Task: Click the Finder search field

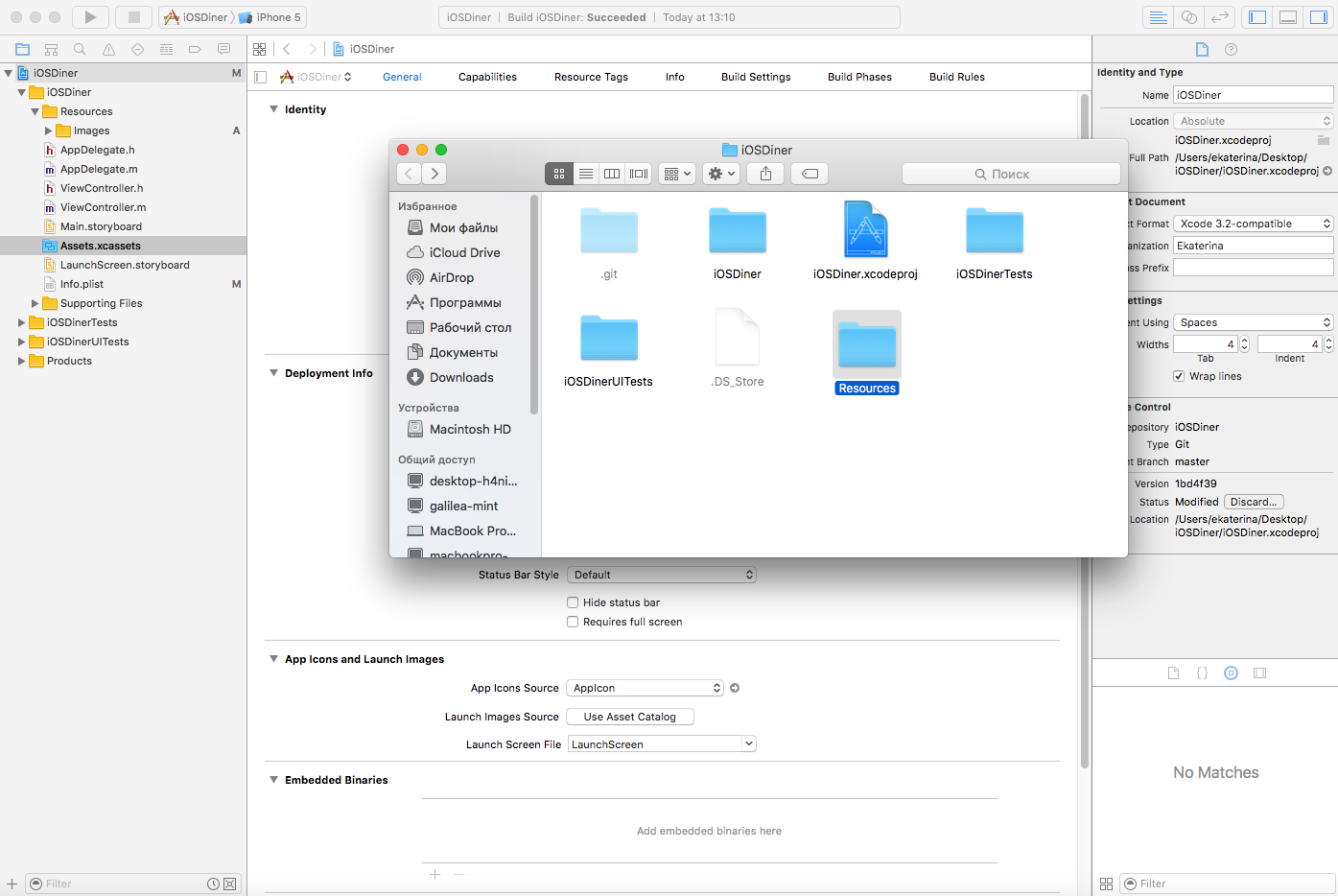Action: (x=1011, y=174)
